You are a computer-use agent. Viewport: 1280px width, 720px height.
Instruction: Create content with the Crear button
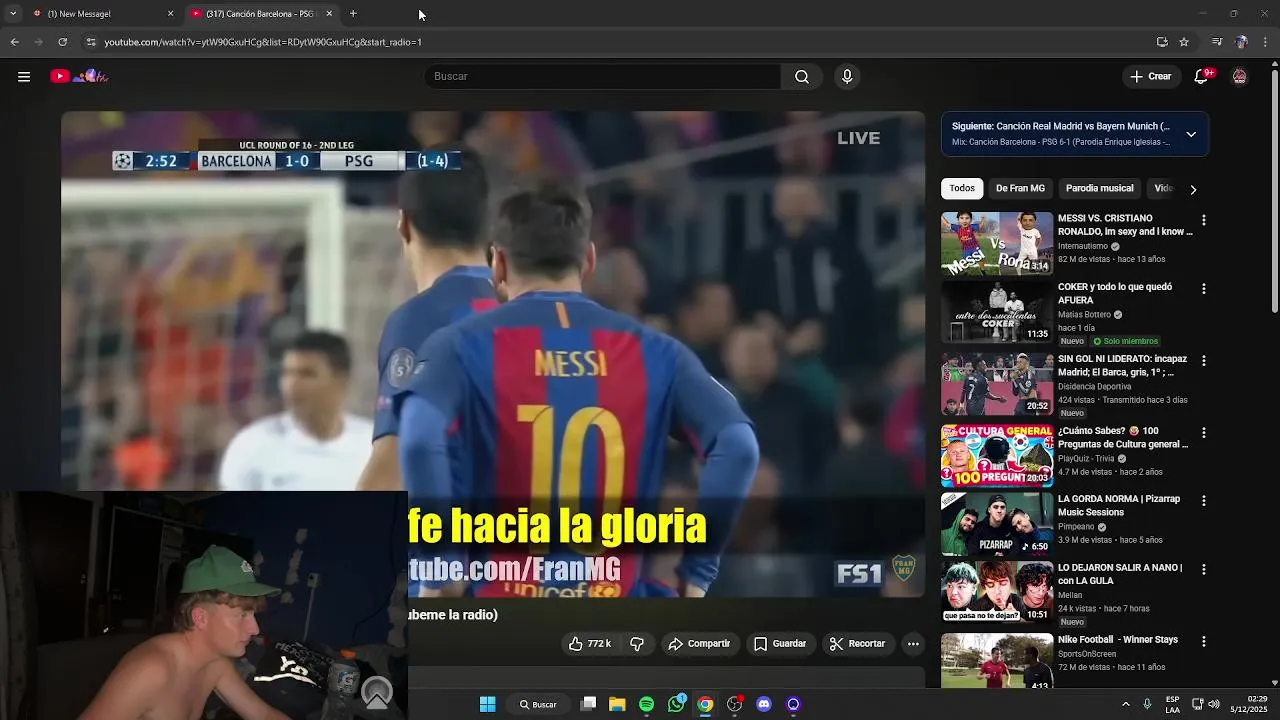pyautogui.click(x=1150, y=76)
